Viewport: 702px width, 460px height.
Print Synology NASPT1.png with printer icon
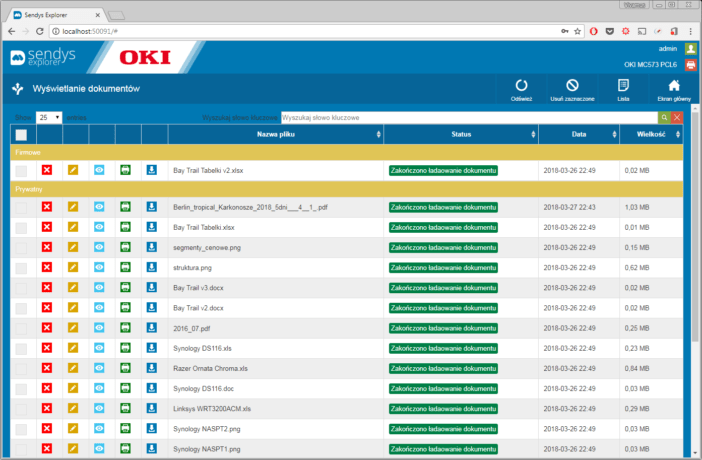pos(125,449)
